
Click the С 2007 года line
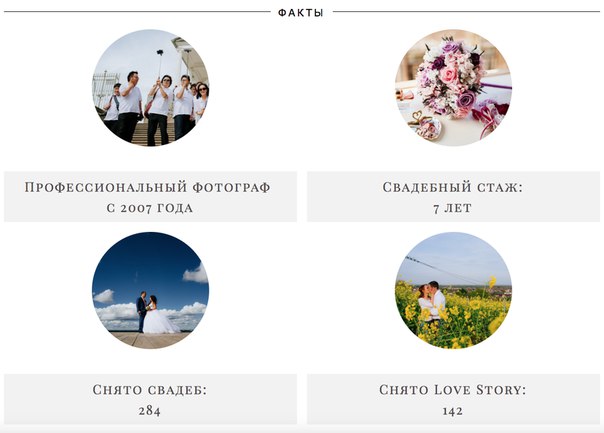pos(149,208)
